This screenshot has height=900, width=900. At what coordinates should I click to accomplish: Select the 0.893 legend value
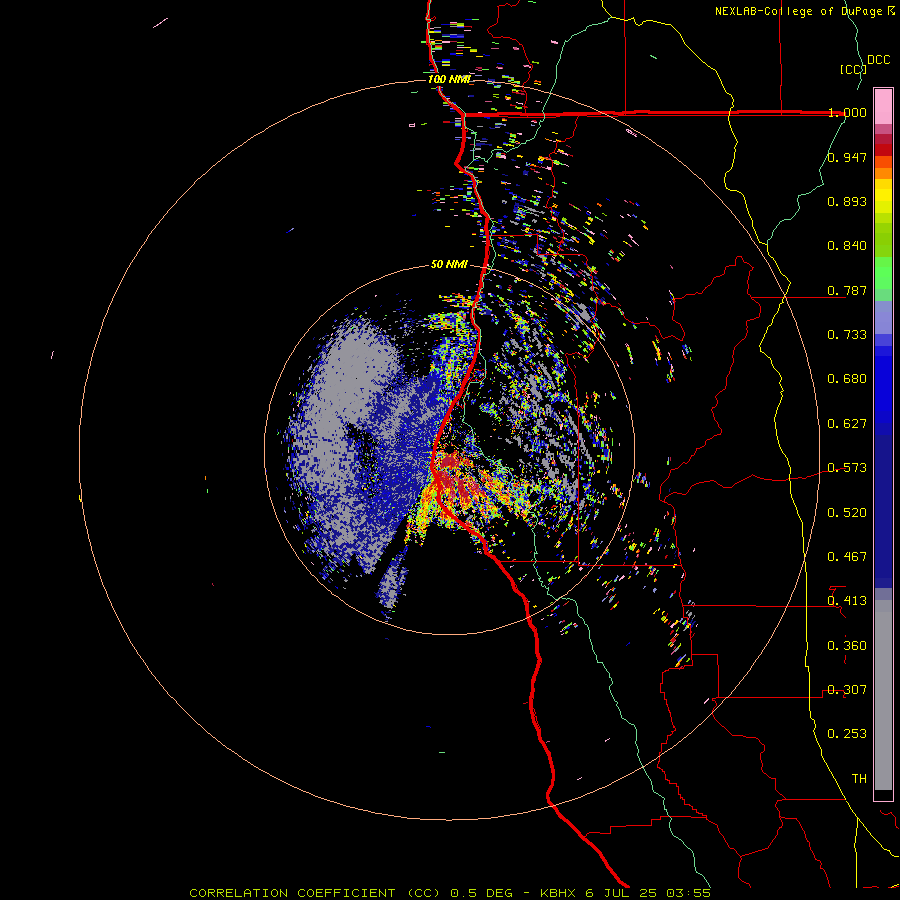847,201
